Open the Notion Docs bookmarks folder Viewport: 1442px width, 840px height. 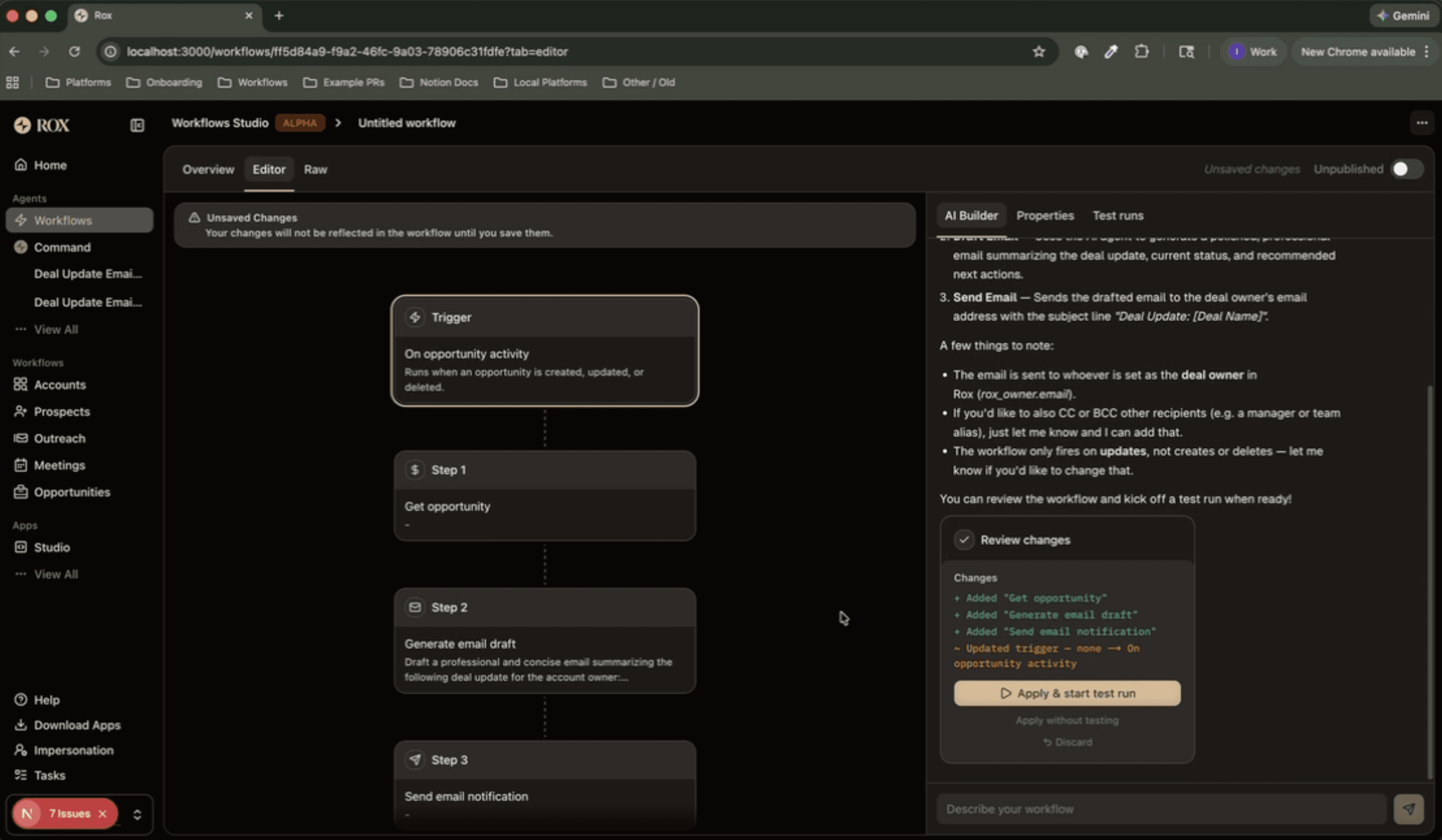point(439,82)
